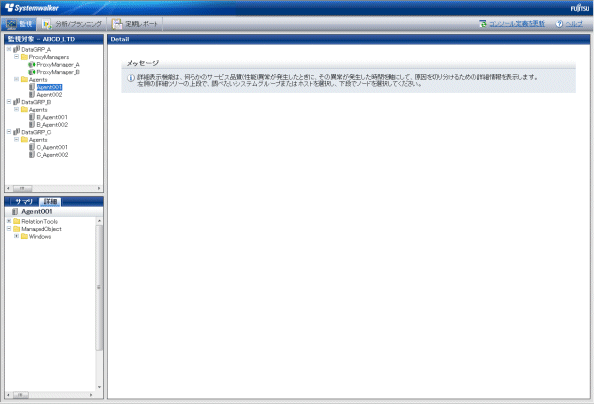
Task: Open the 分析/プランニング tab
Action: (x=72, y=24)
